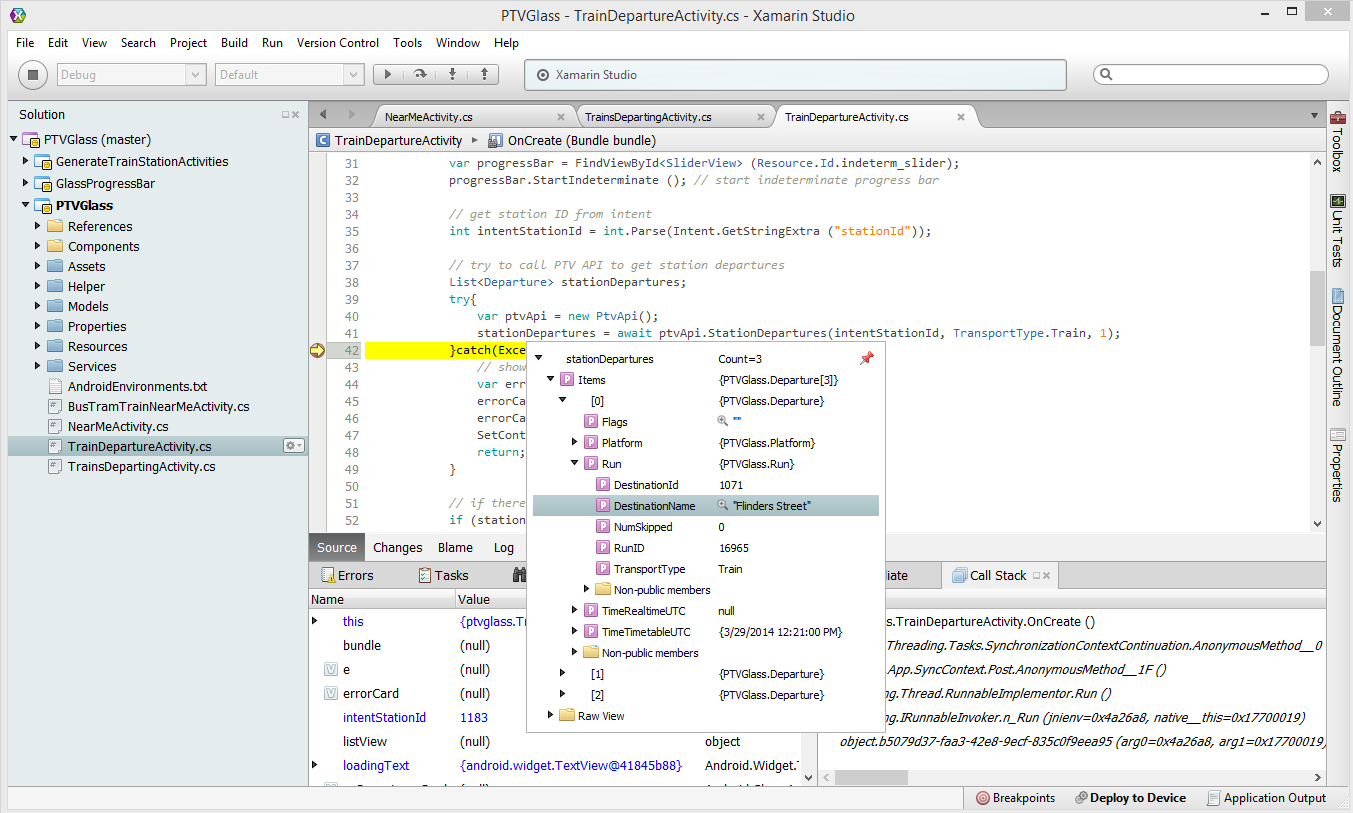Select RunID row in debug tooltip
This screenshot has width=1353, height=813.
coord(706,548)
